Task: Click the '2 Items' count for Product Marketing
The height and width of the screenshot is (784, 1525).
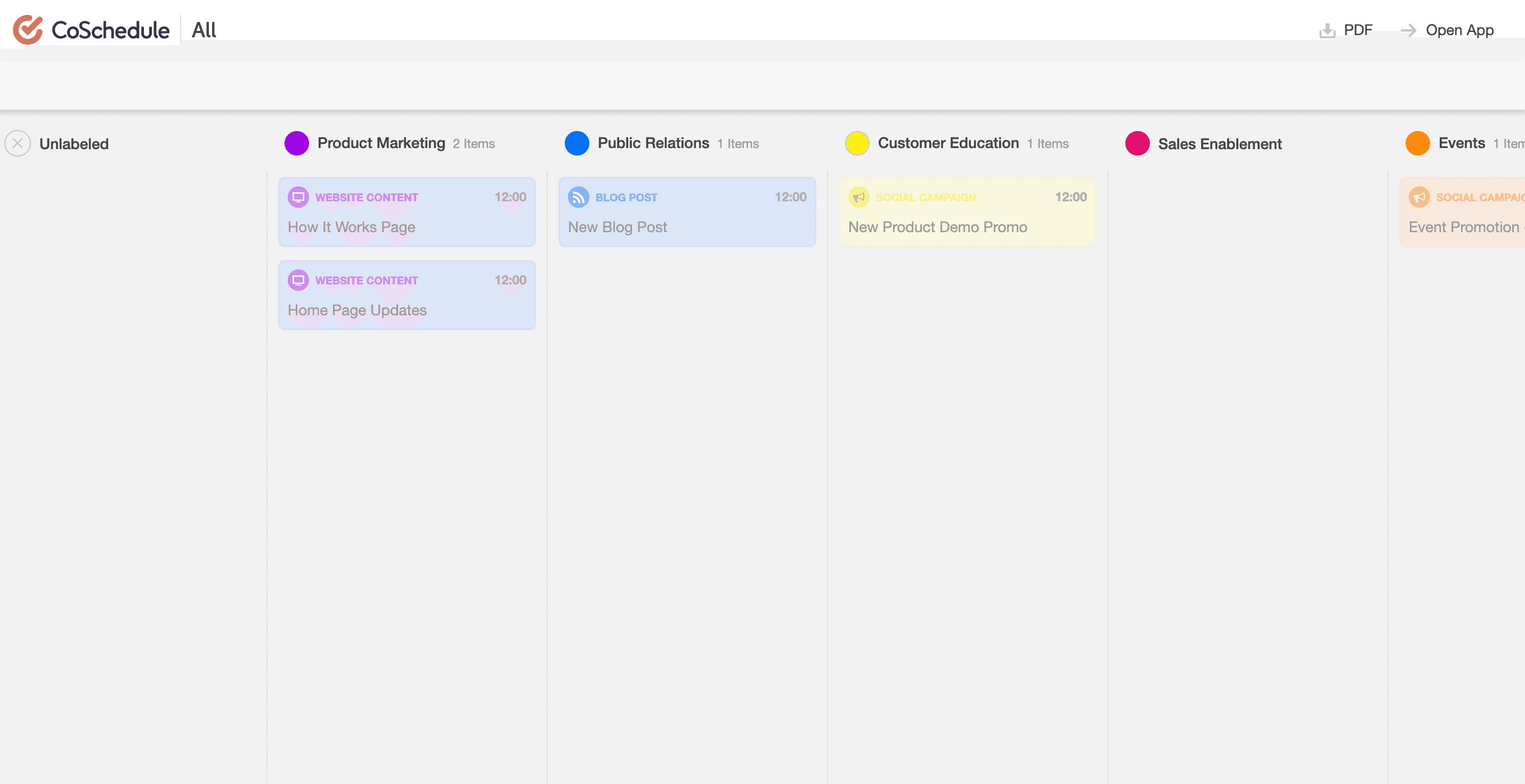Action: tap(474, 144)
